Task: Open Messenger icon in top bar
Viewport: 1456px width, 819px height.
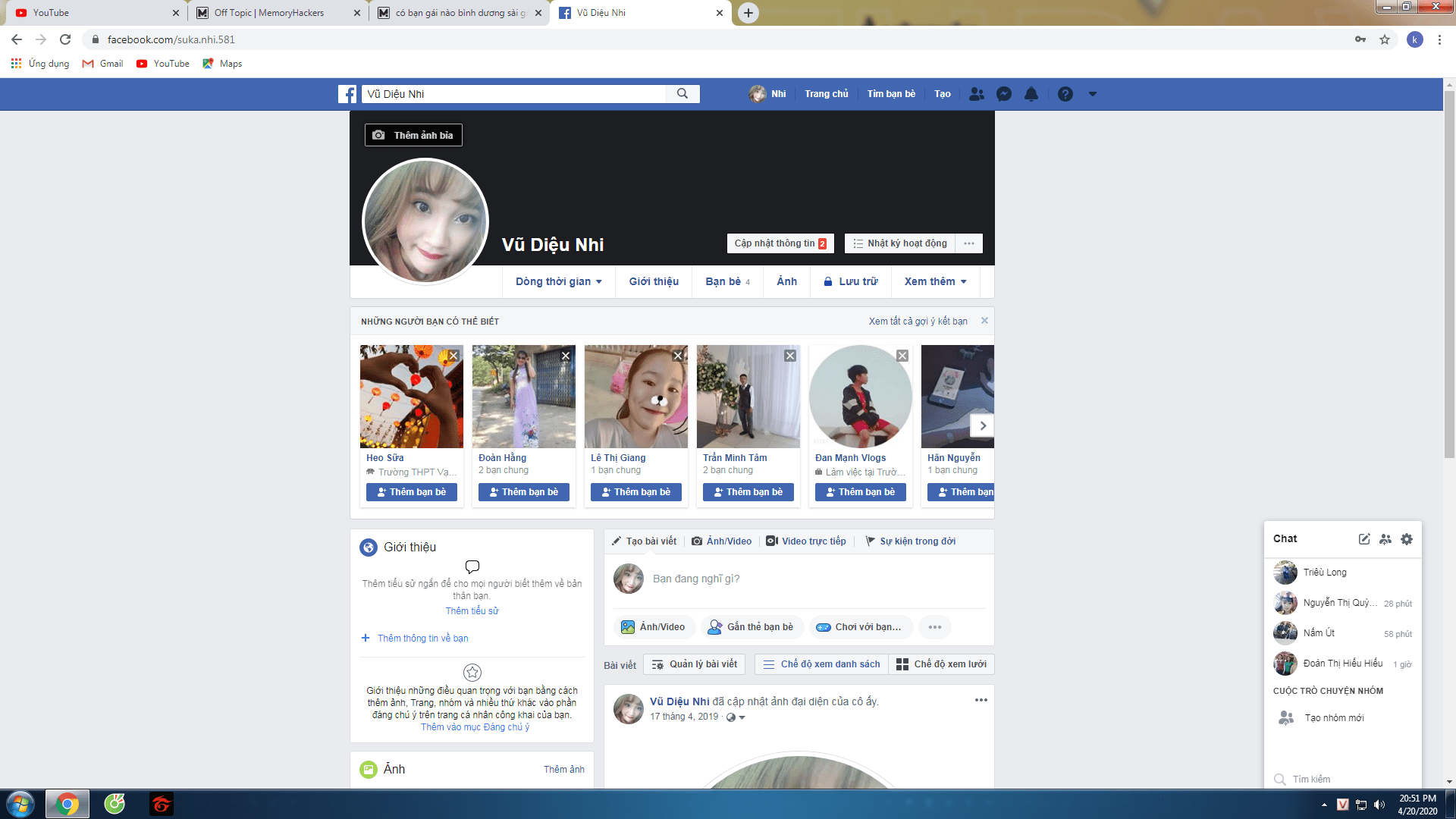Action: [1004, 94]
